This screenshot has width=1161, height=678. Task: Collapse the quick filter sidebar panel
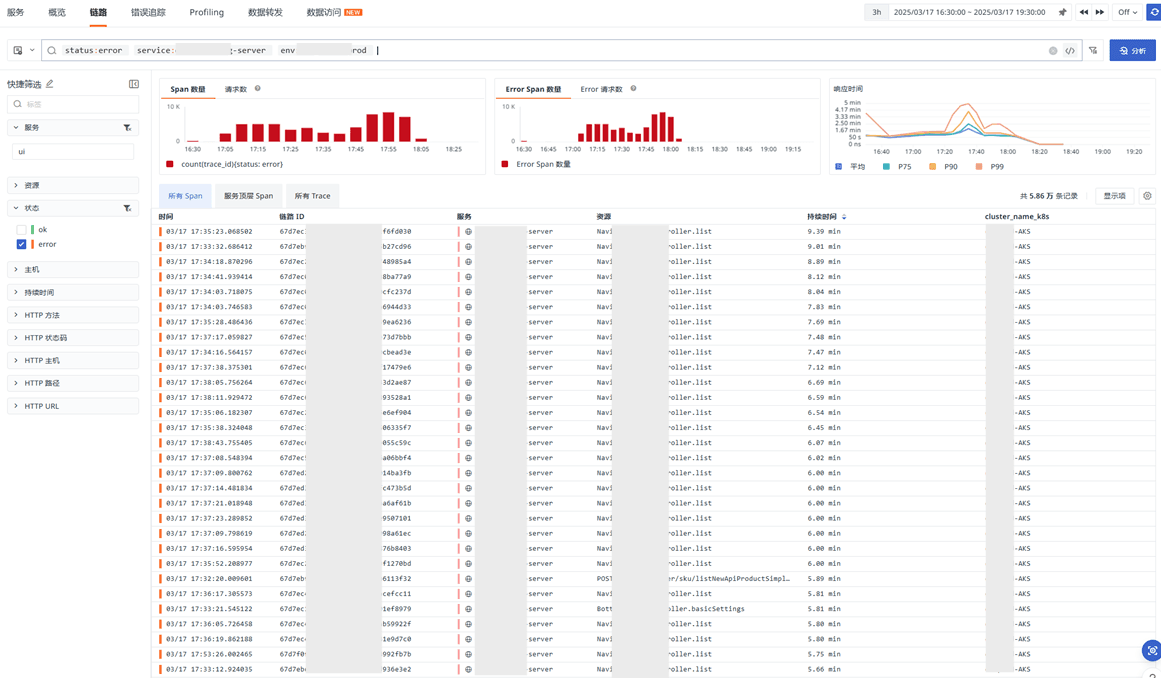134,84
